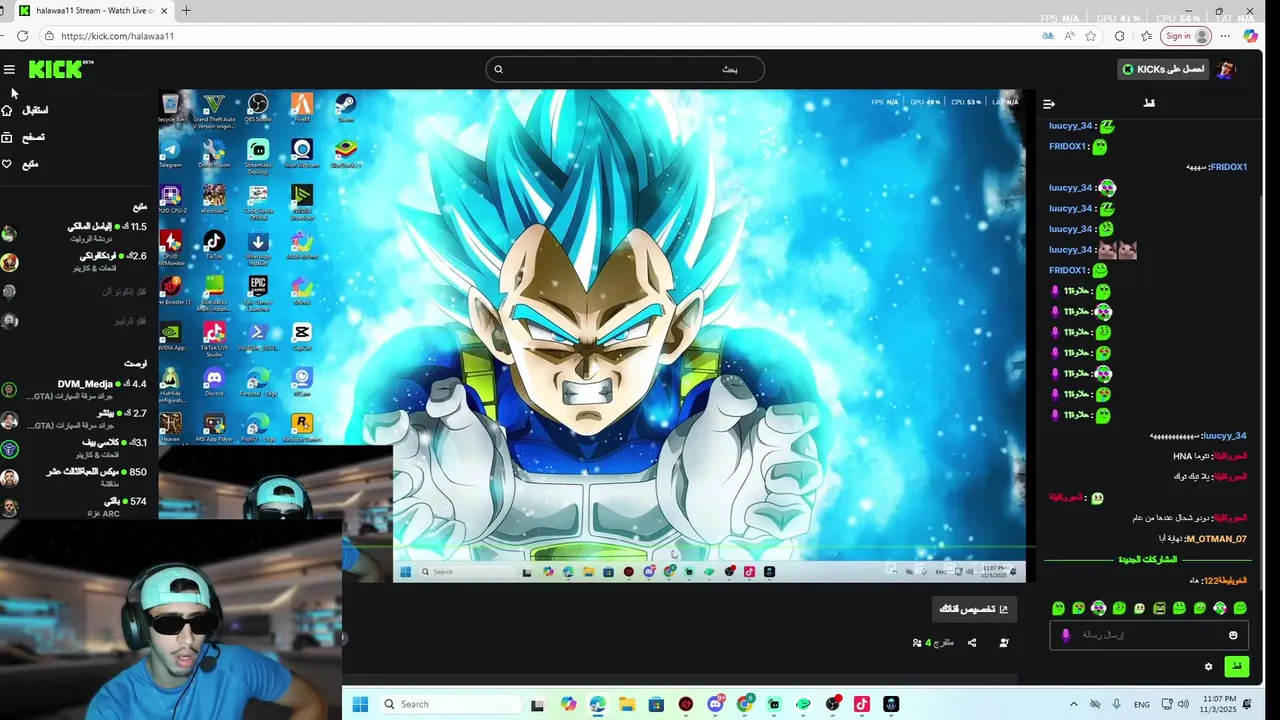Click the share icon below stream
This screenshot has width=1280, height=720.
(x=972, y=643)
